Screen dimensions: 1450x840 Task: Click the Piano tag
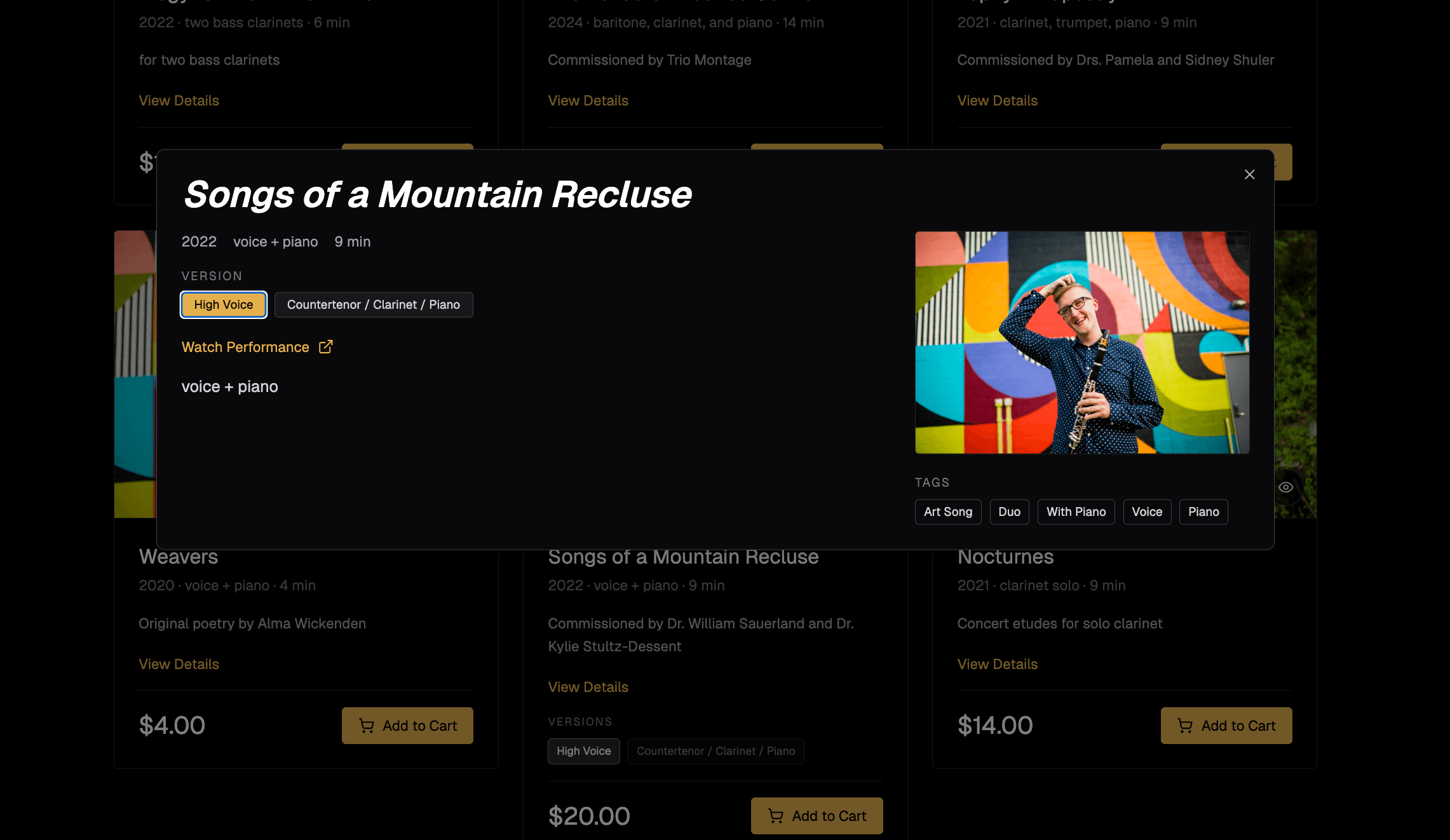click(1203, 511)
